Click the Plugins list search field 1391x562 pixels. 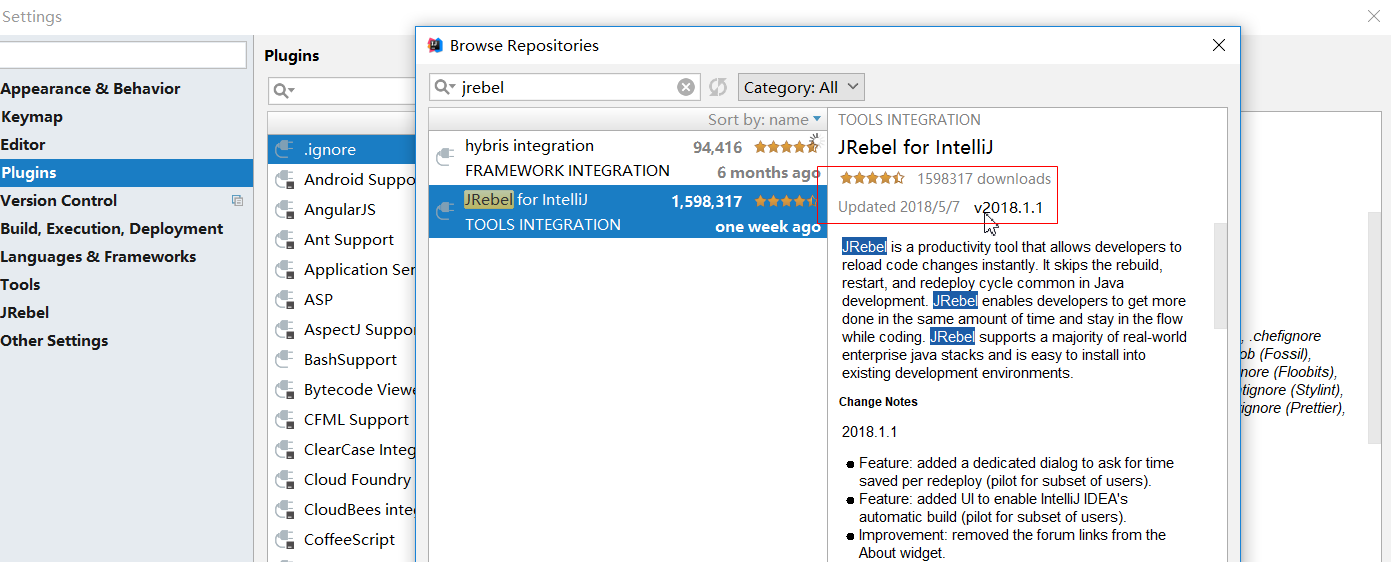[x=342, y=91]
